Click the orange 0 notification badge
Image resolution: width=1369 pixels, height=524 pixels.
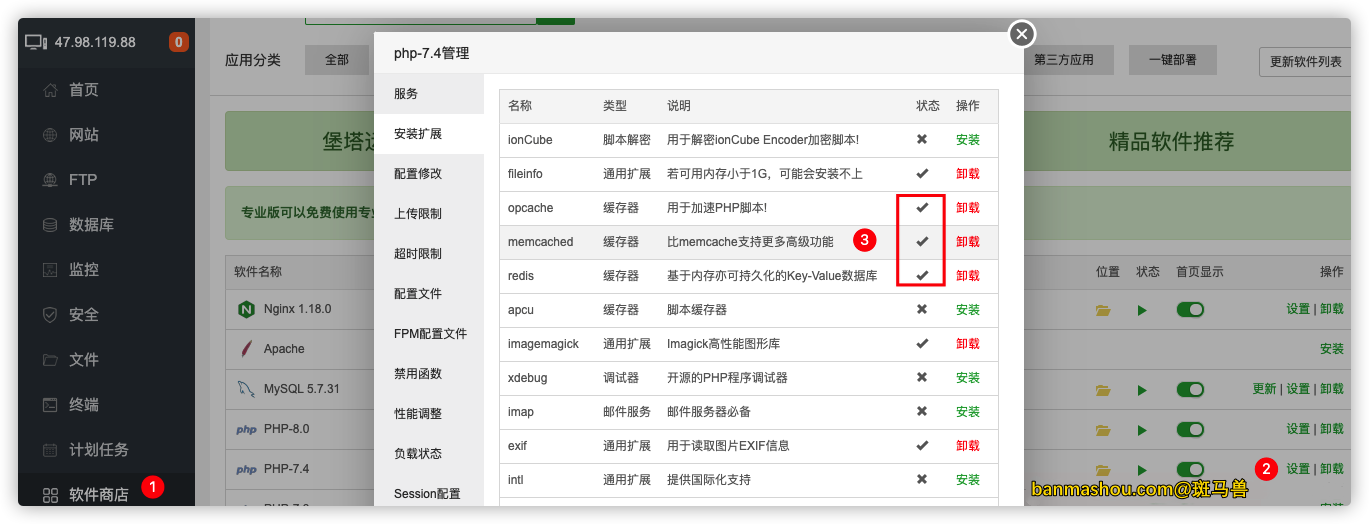point(178,42)
